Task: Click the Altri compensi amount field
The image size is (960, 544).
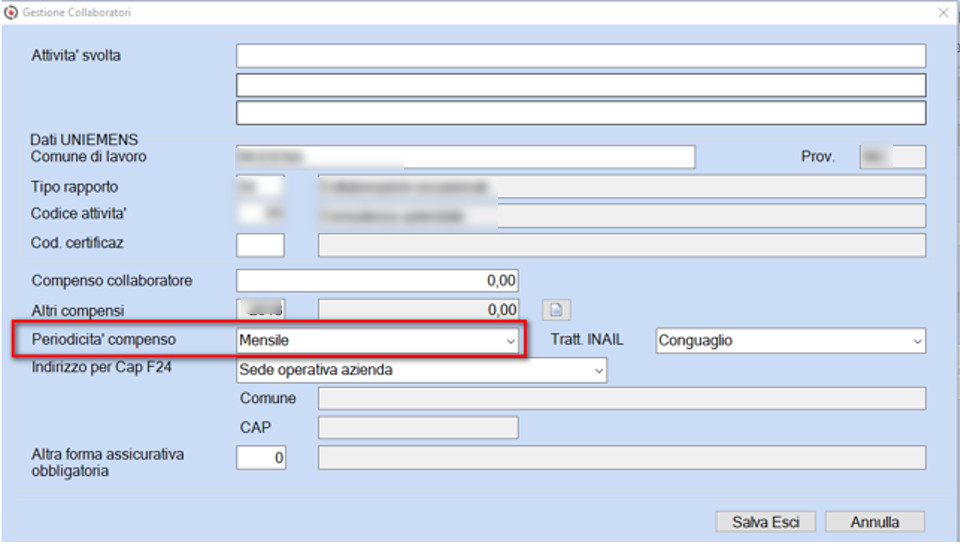Action: [x=418, y=310]
